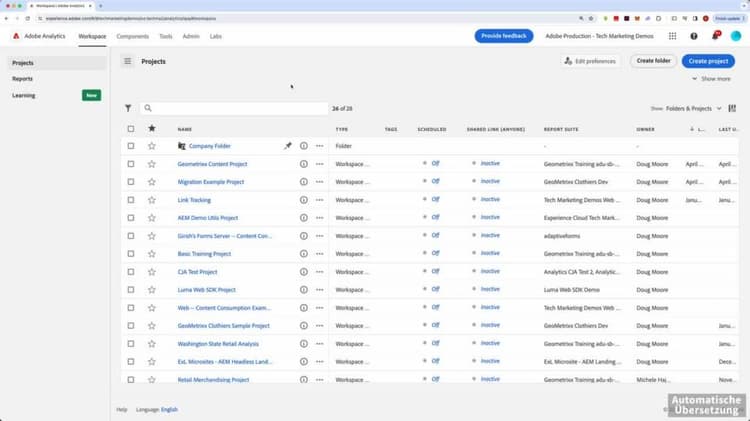Viewport: 750px width, 421px height.
Task: Open the Reports sidebar item
Action: [x=22, y=78]
